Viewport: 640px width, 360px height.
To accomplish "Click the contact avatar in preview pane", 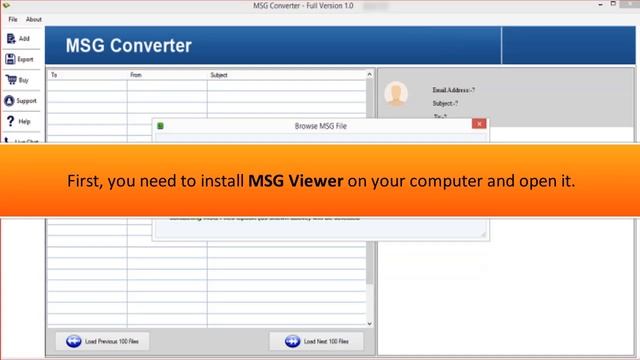I will tap(396, 94).
